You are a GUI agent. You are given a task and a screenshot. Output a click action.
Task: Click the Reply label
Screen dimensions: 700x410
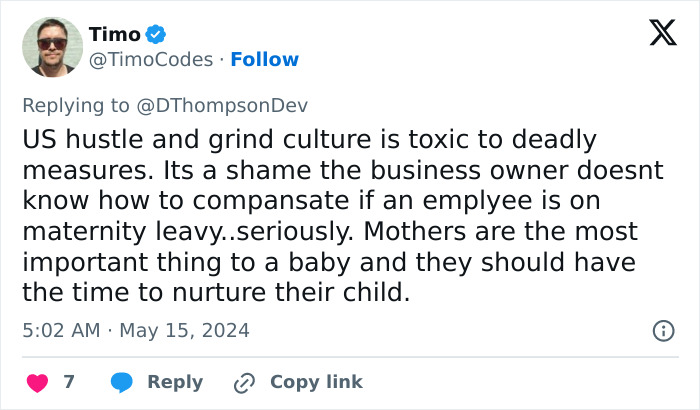(175, 382)
